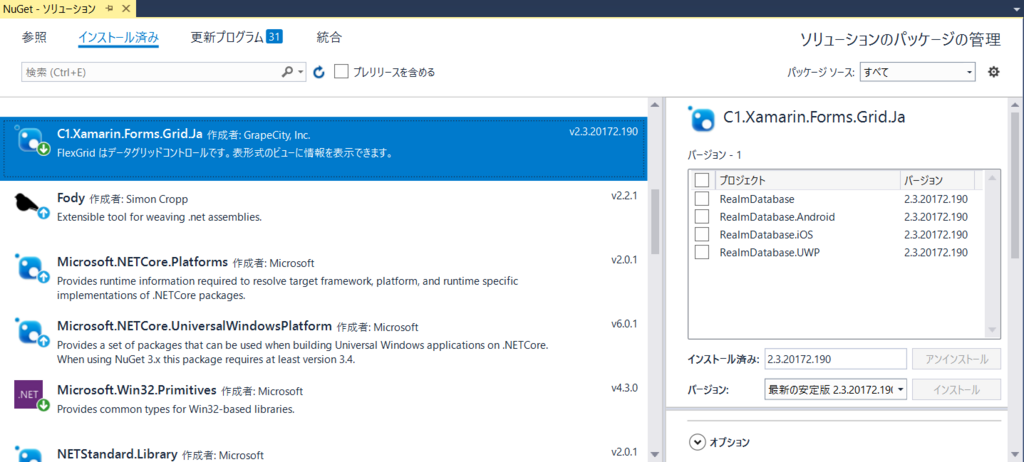Click the Fody bird package icon
This screenshot has height=462, width=1024.
32,206
